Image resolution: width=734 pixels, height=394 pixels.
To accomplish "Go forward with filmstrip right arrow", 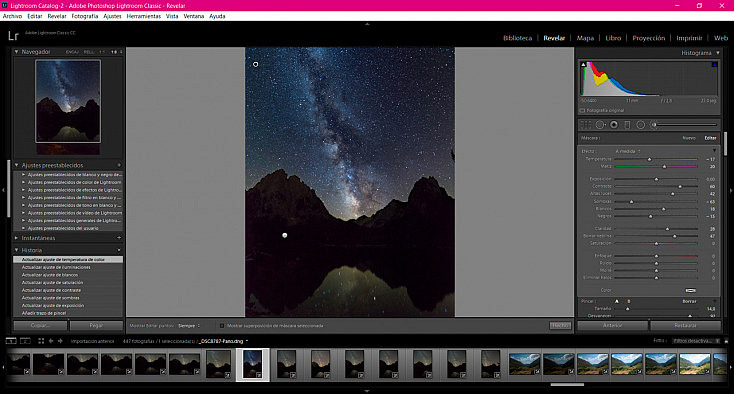I will pyautogui.click(x=60, y=341).
